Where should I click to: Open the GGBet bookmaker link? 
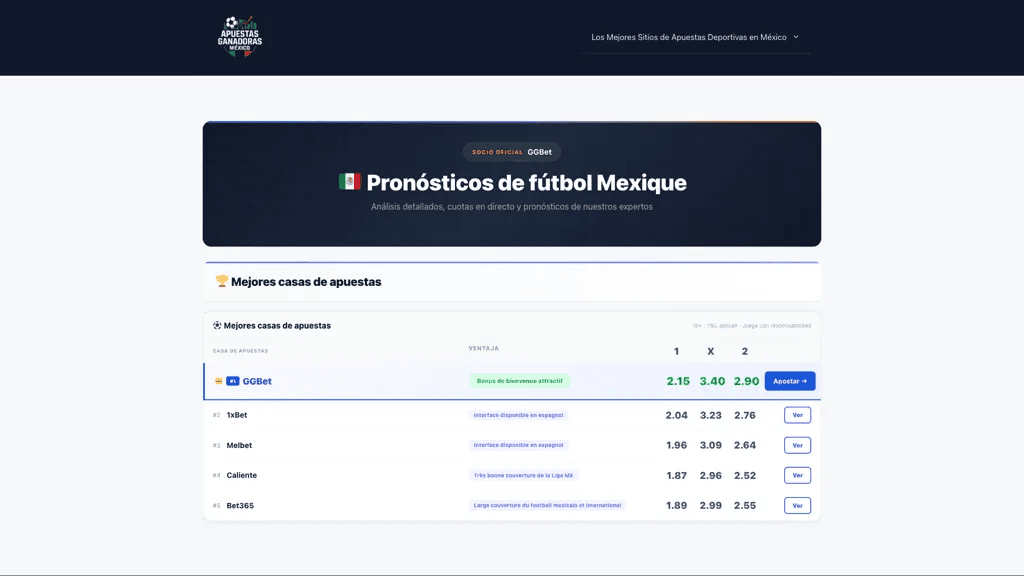click(257, 381)
